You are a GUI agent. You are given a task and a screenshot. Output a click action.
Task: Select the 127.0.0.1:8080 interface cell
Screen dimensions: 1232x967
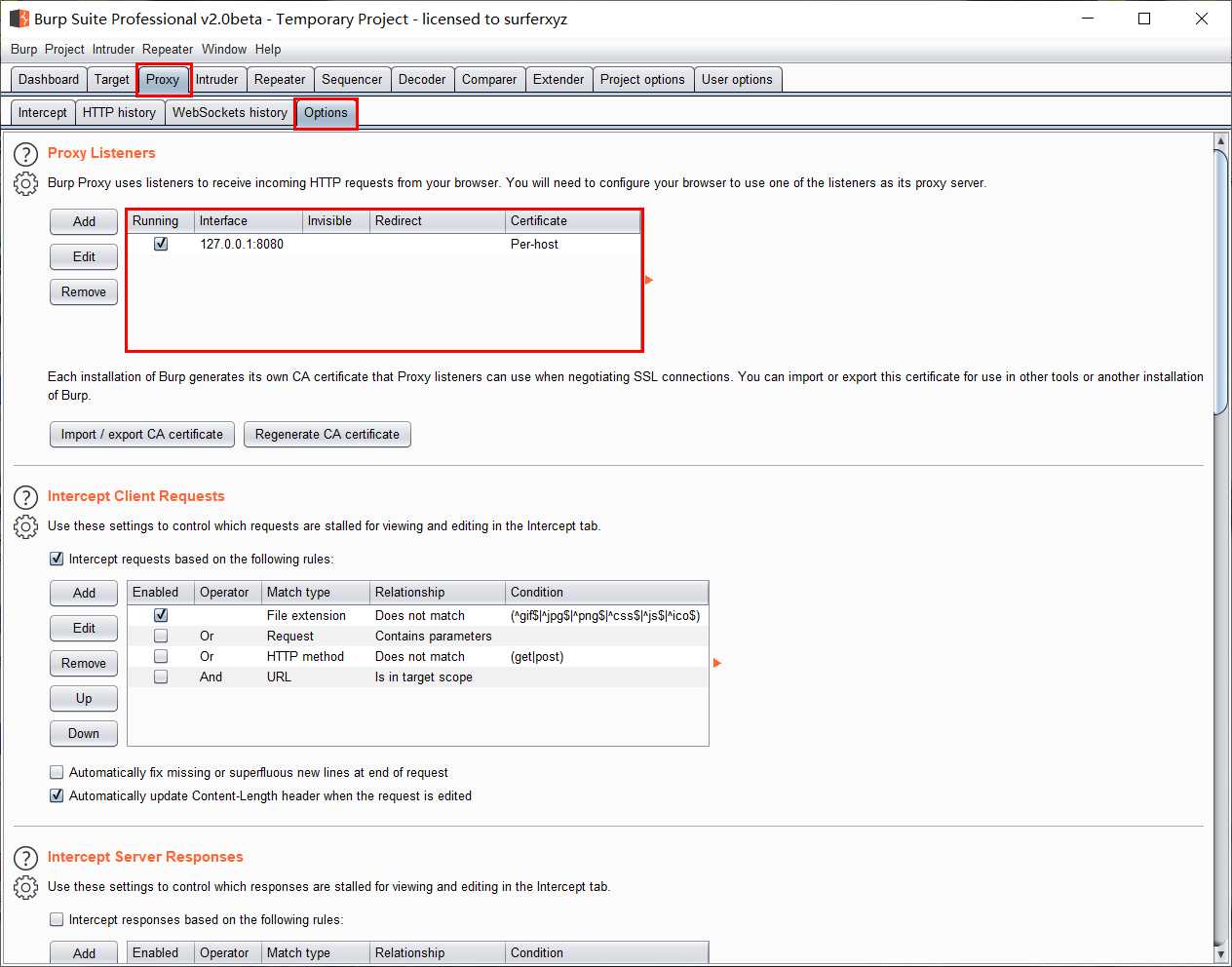(x=249, y=244)
